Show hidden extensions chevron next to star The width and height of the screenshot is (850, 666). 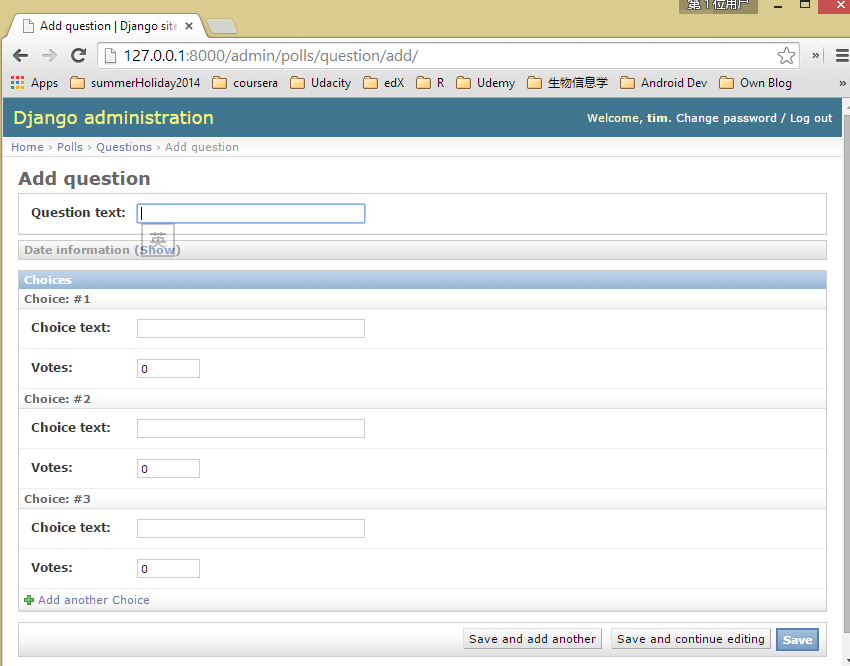815,55
